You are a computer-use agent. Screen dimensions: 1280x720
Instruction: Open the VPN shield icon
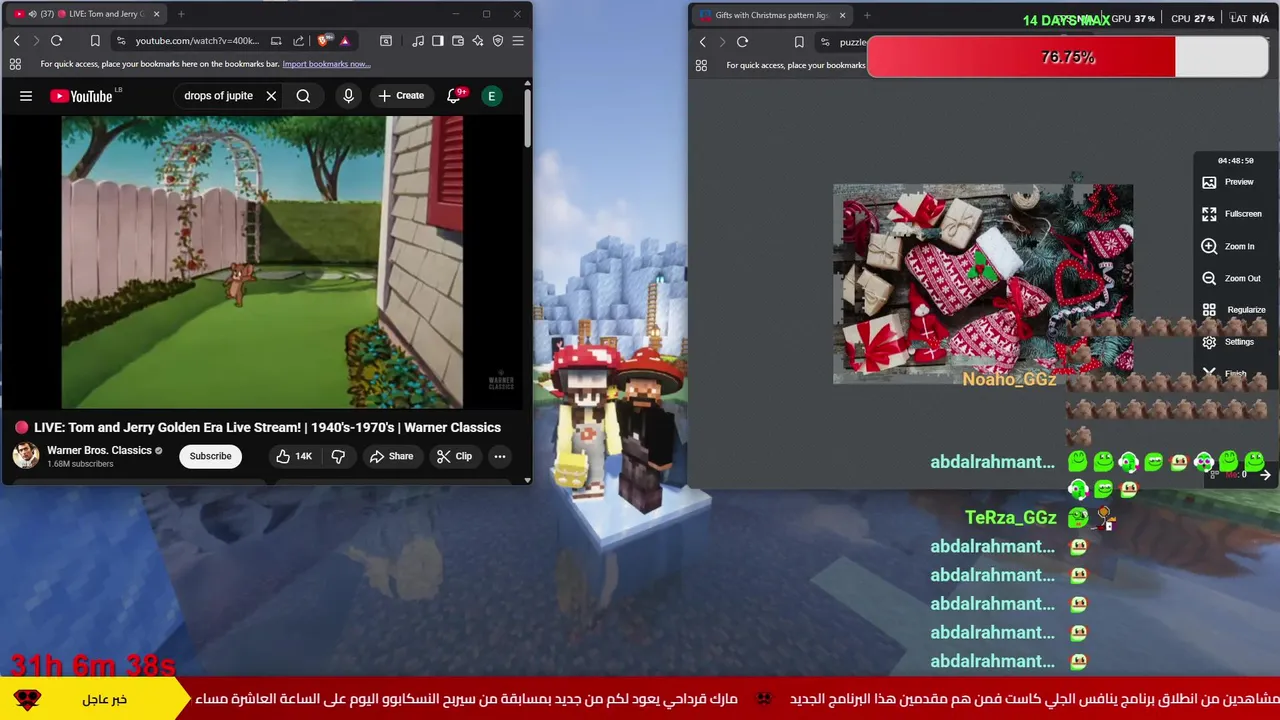498,41
